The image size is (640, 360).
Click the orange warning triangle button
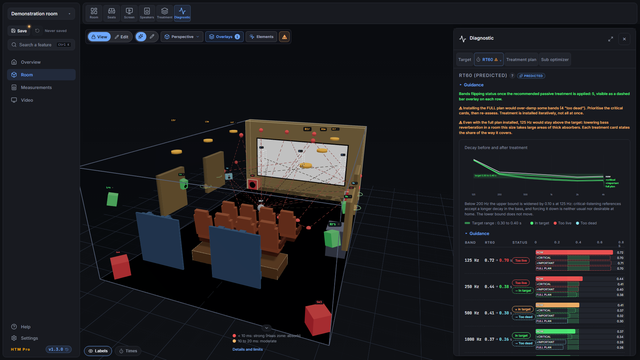point(284,37)
